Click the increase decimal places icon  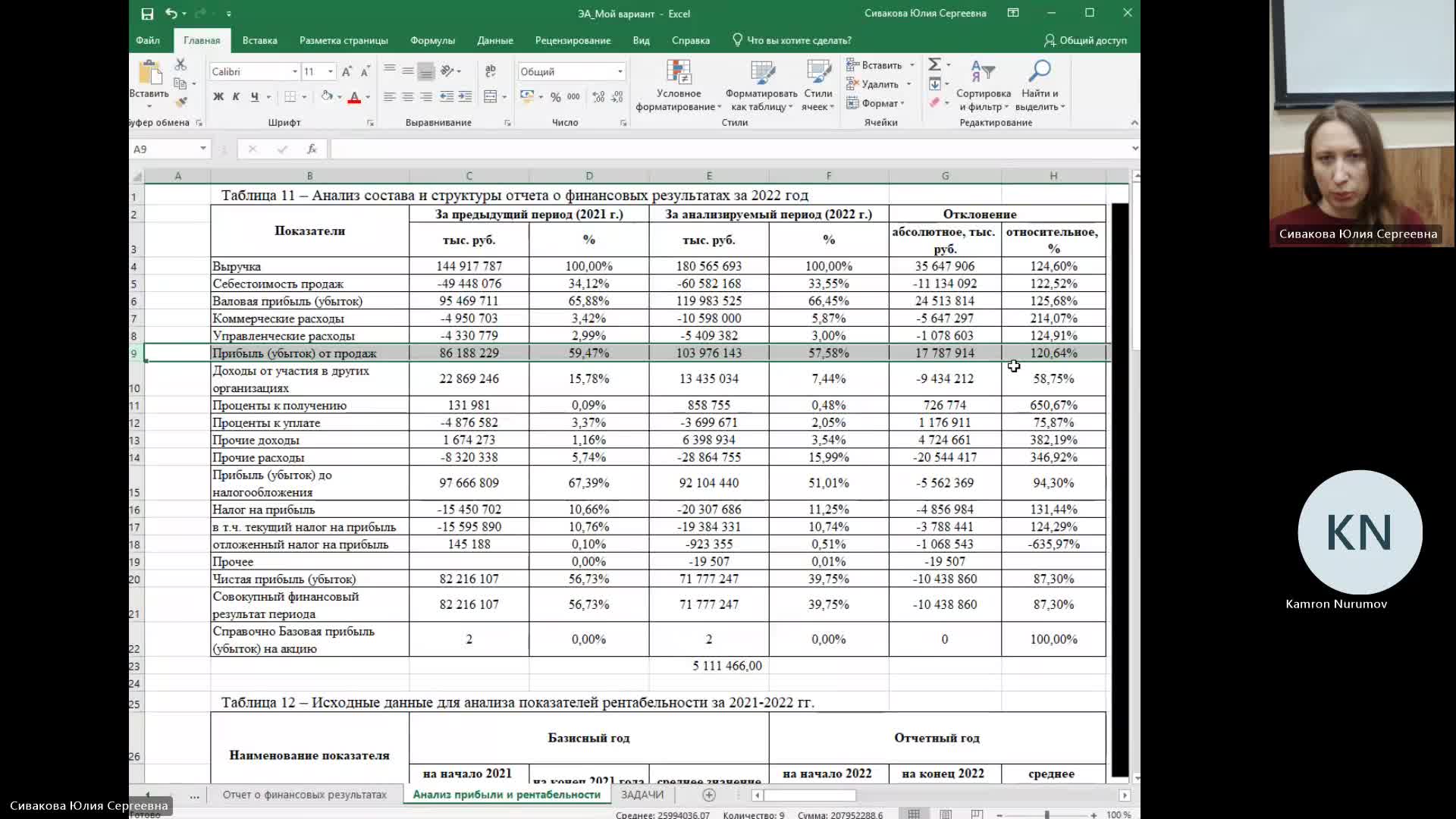pos(598,96)
